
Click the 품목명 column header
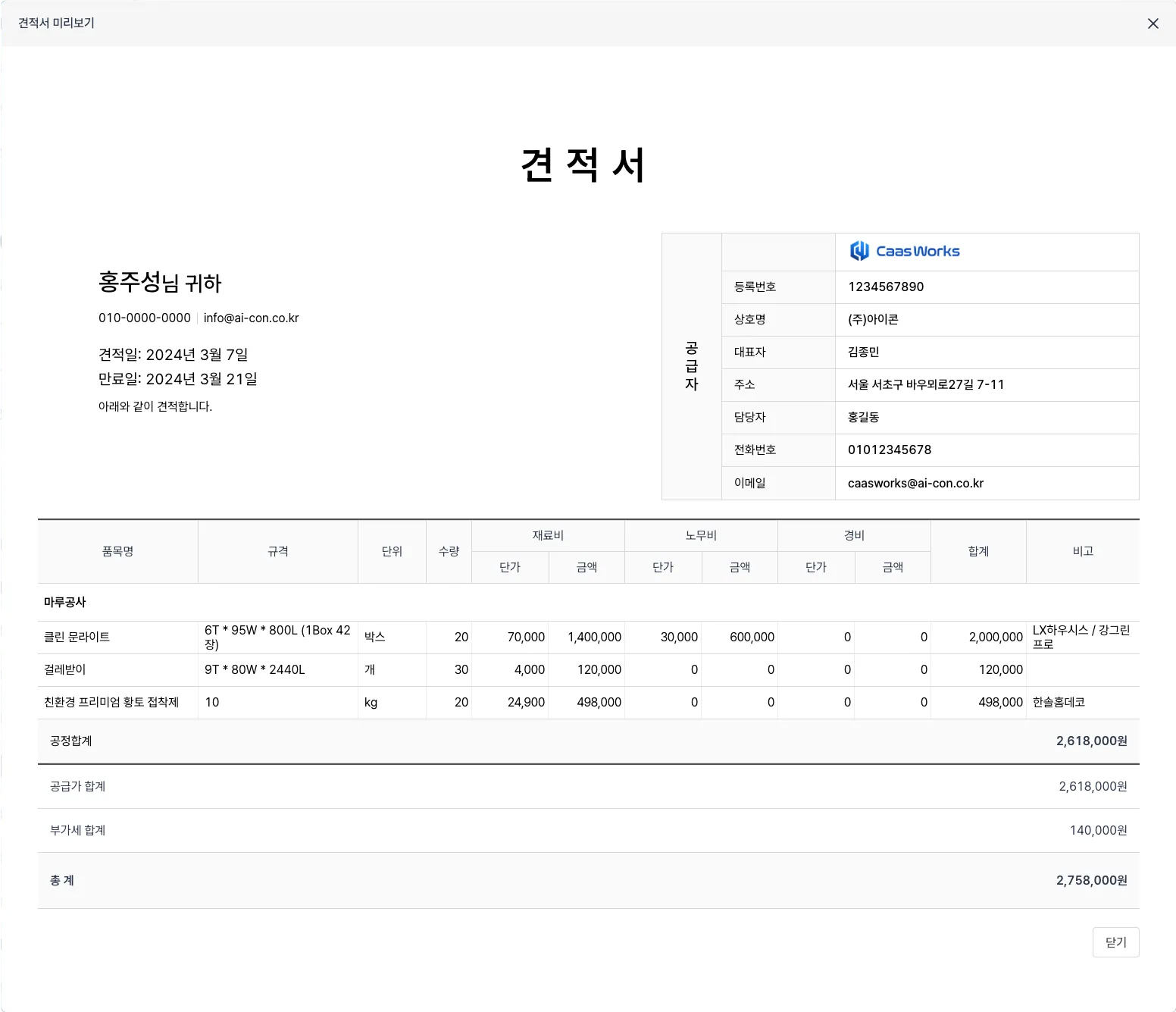click(118, 551)
